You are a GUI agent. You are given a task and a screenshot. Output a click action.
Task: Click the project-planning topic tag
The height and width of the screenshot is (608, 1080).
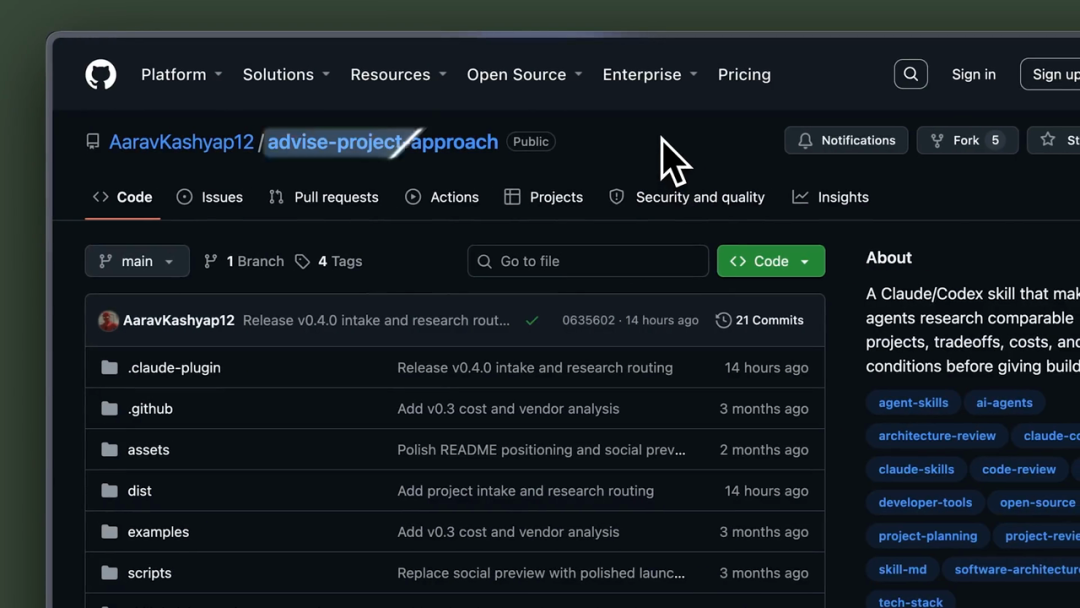(928, 536)
